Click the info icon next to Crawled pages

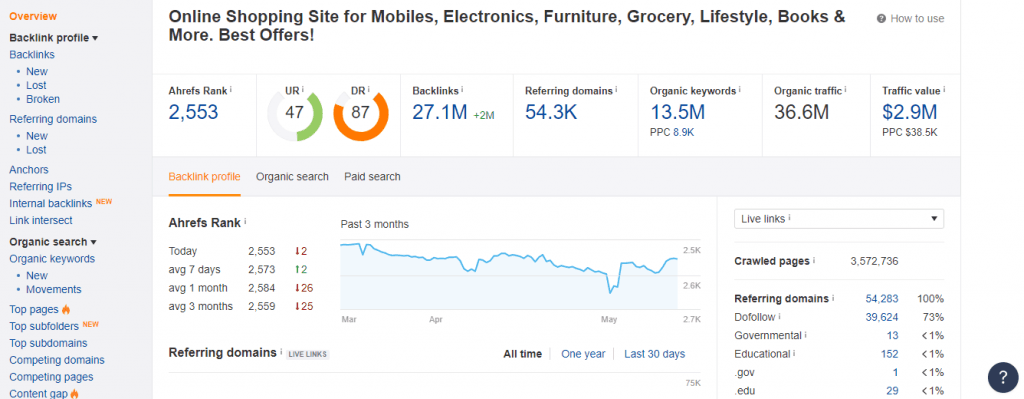(814, 261)
